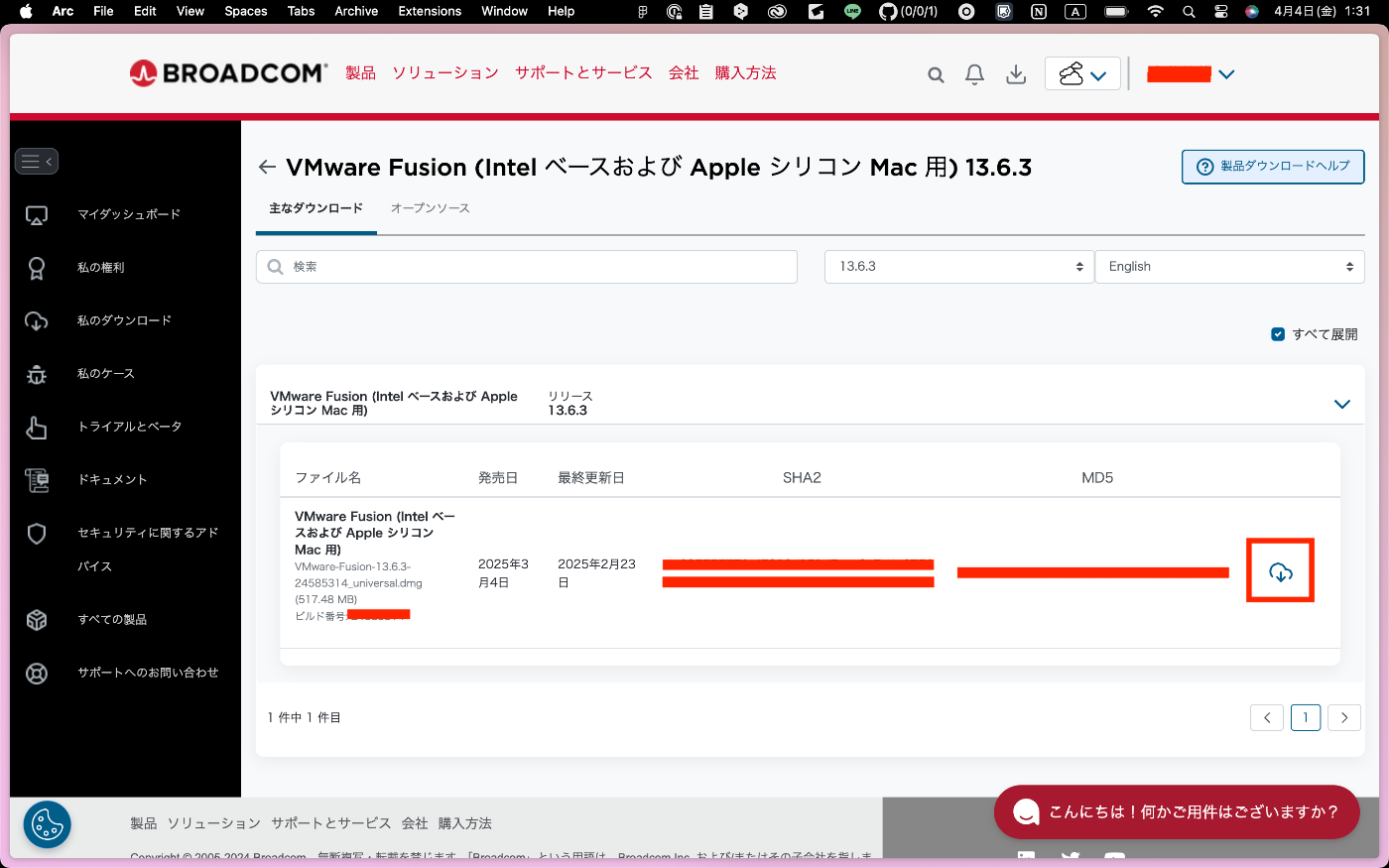Collapse the sidebar with hamburger toggle

(x=37, y=161)
